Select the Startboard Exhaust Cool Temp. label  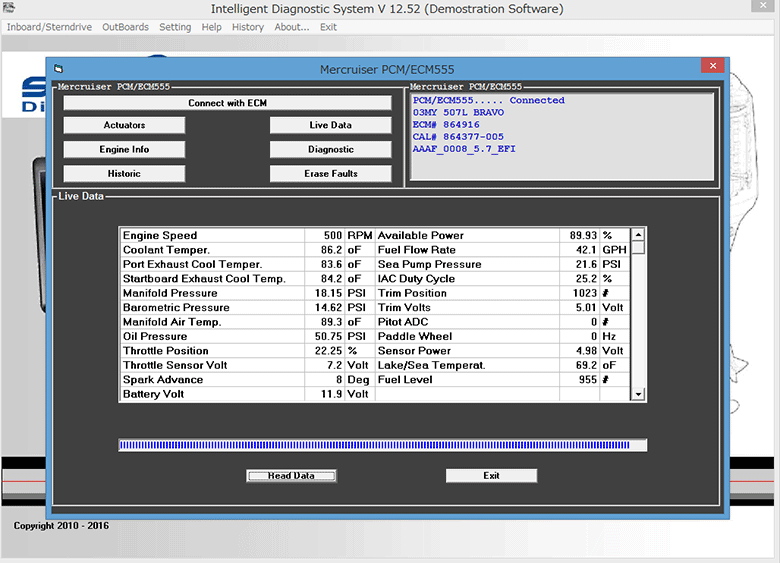coord(204,279)
